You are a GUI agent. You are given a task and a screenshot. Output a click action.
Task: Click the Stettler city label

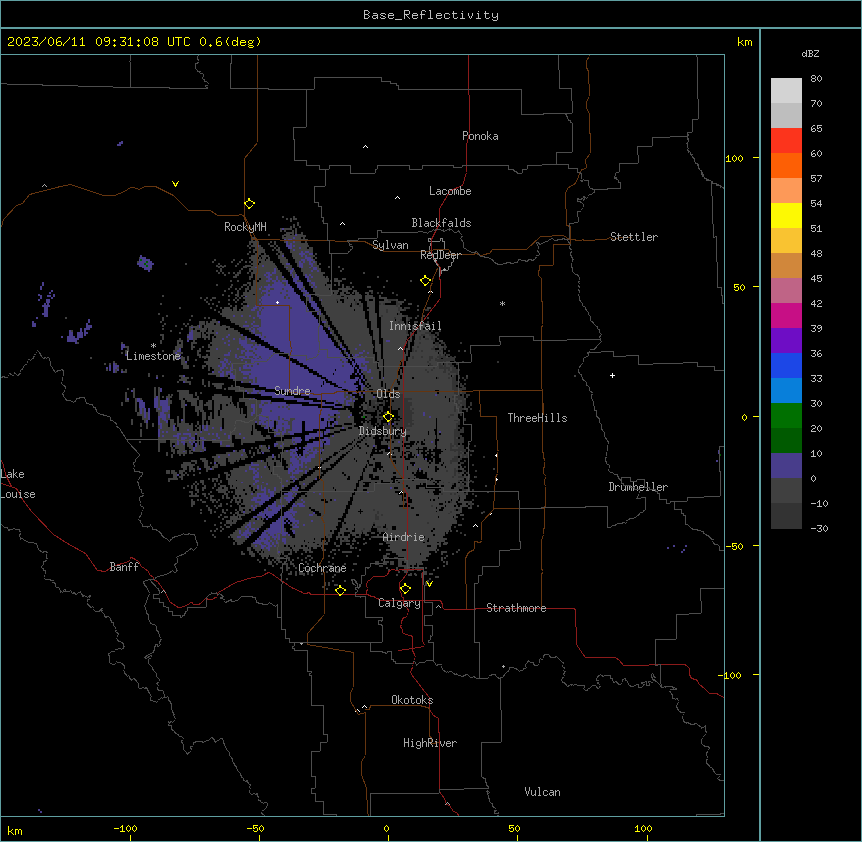pyautogui.click(x=634, y=237)
